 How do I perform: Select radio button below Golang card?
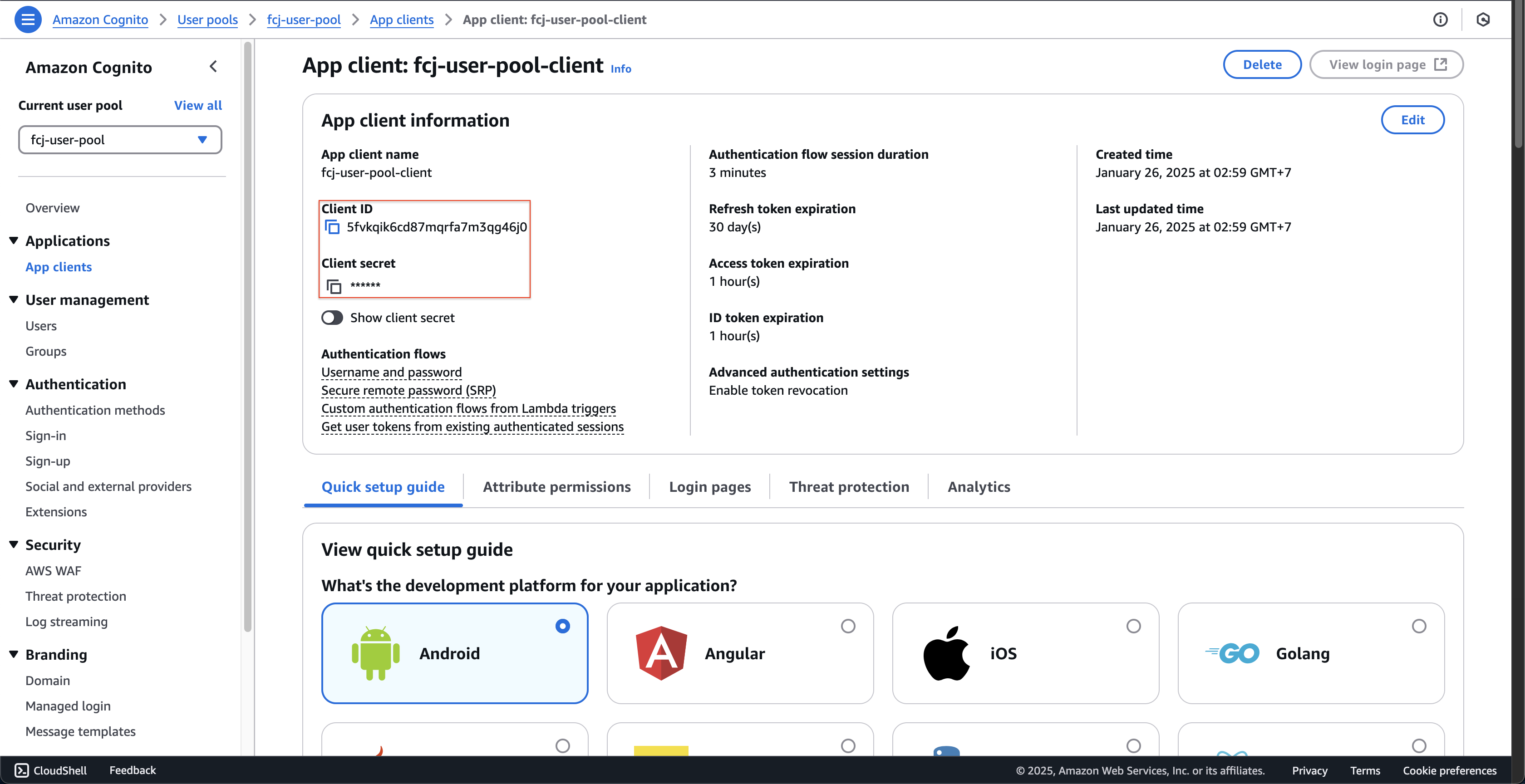tap(1418, 745)
